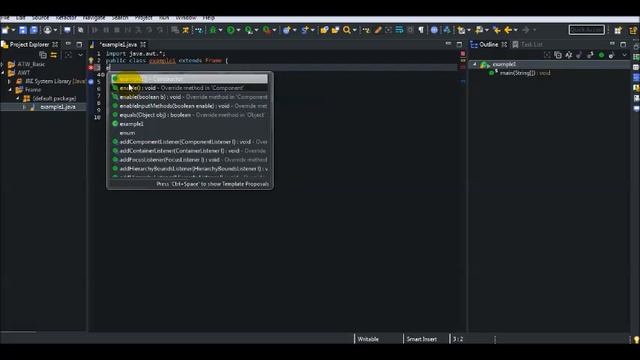
Task: Select addComponentListener proposal in list
Action: (190, 142)
